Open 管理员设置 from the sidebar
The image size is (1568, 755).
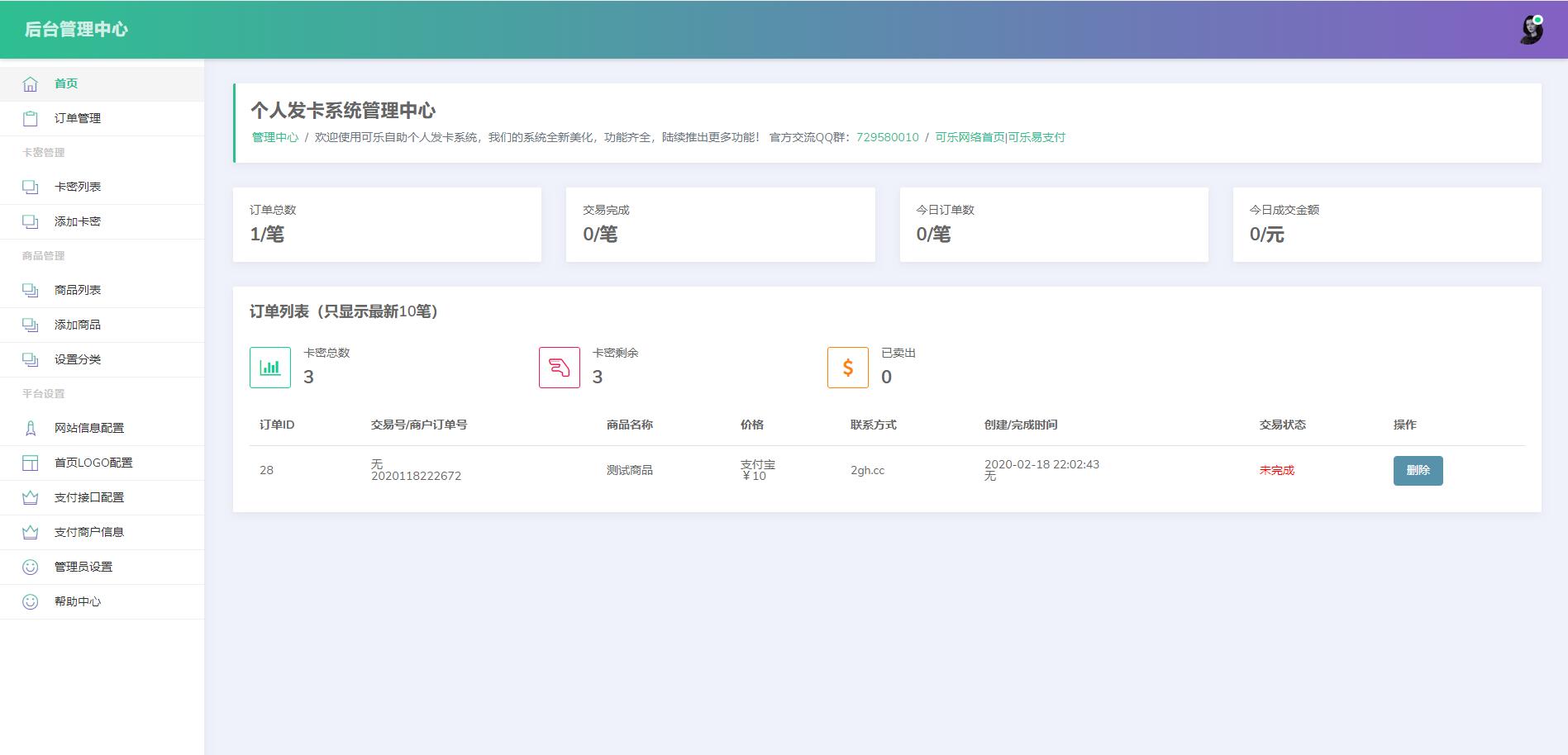(83, 567)
